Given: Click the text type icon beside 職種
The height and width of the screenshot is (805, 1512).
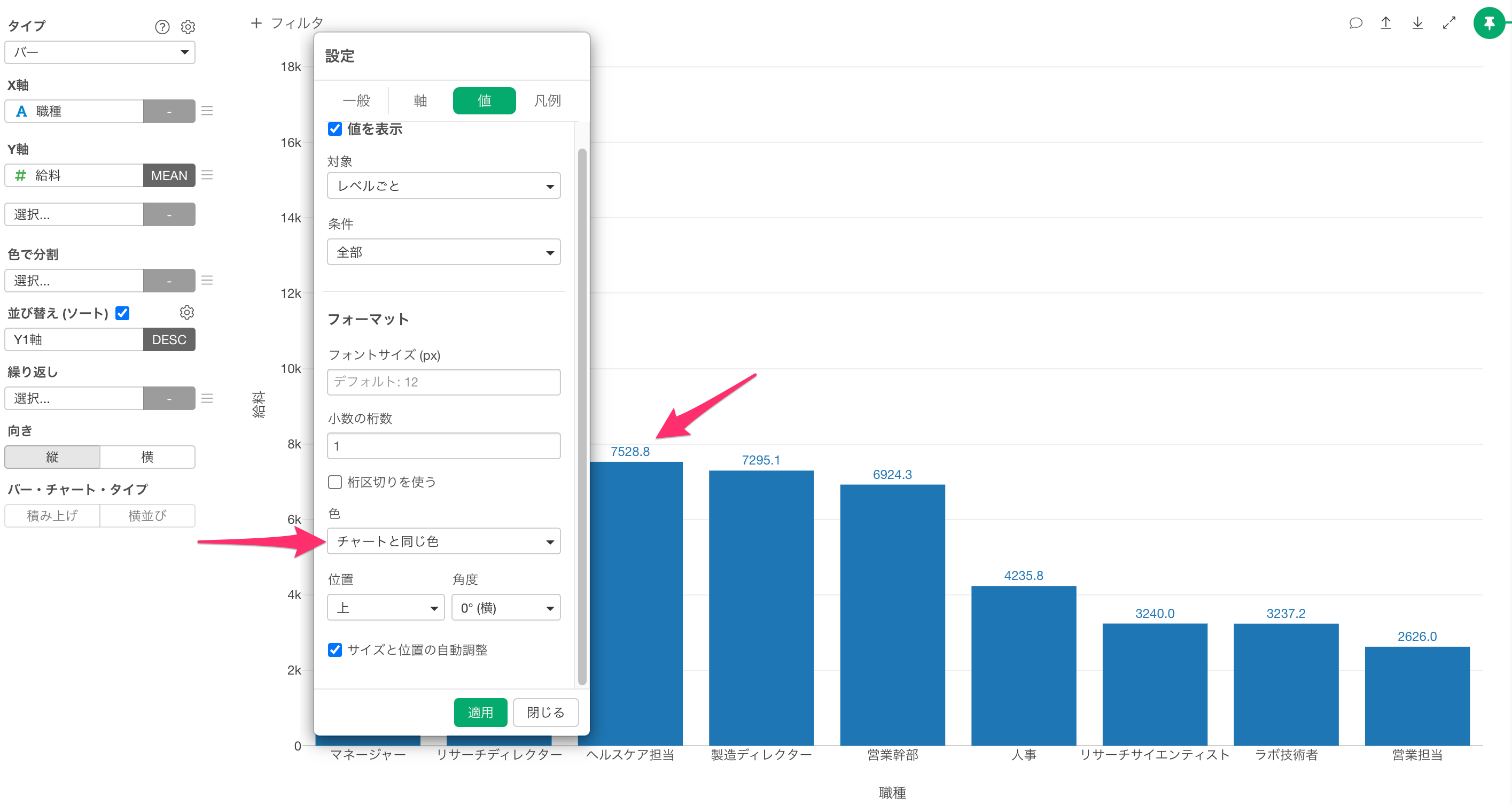Looking at the screenshot, I should (21, 111).
